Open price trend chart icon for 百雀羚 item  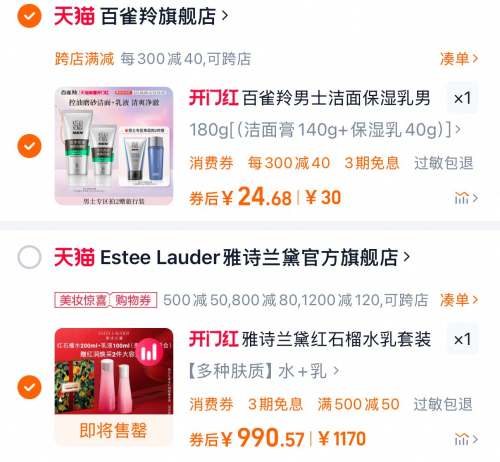coord(466,198)
